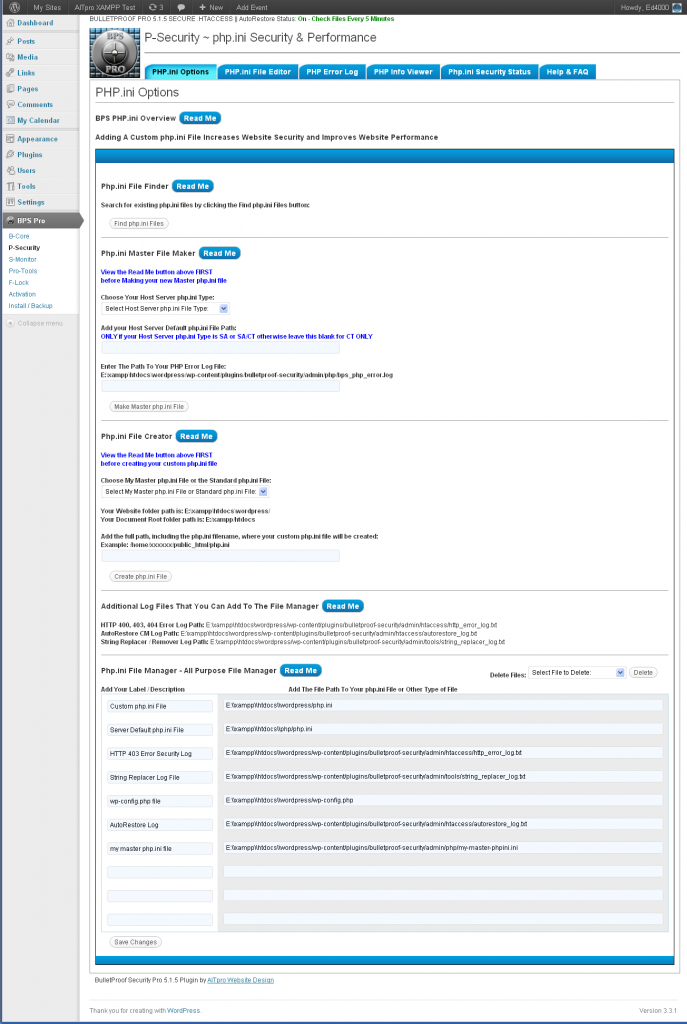Click custom php.ini full path input field
The image size is (687, 1024).
[x=220, y=556]
